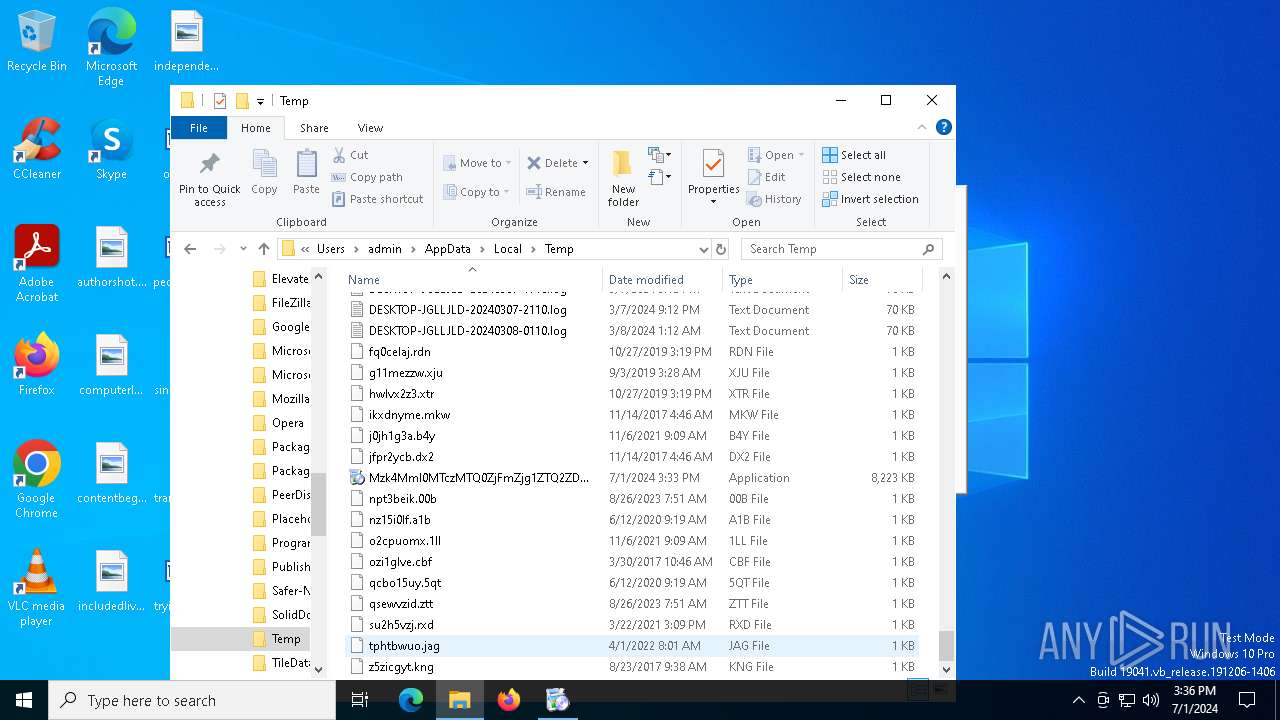Refresh the Temp folder view
The height and width of the screenshot is (720, 1280).
[x=721, y=249]
